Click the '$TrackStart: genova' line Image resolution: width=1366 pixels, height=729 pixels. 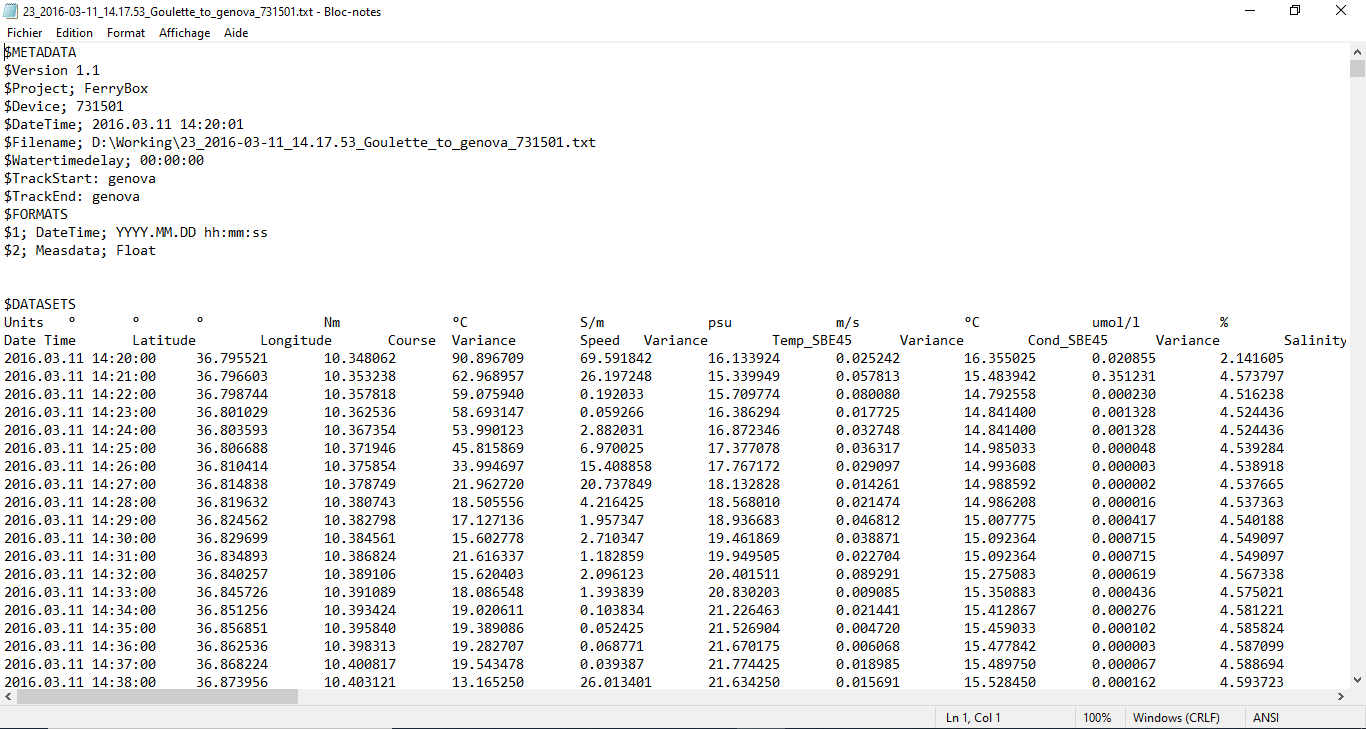coord(80,178)
